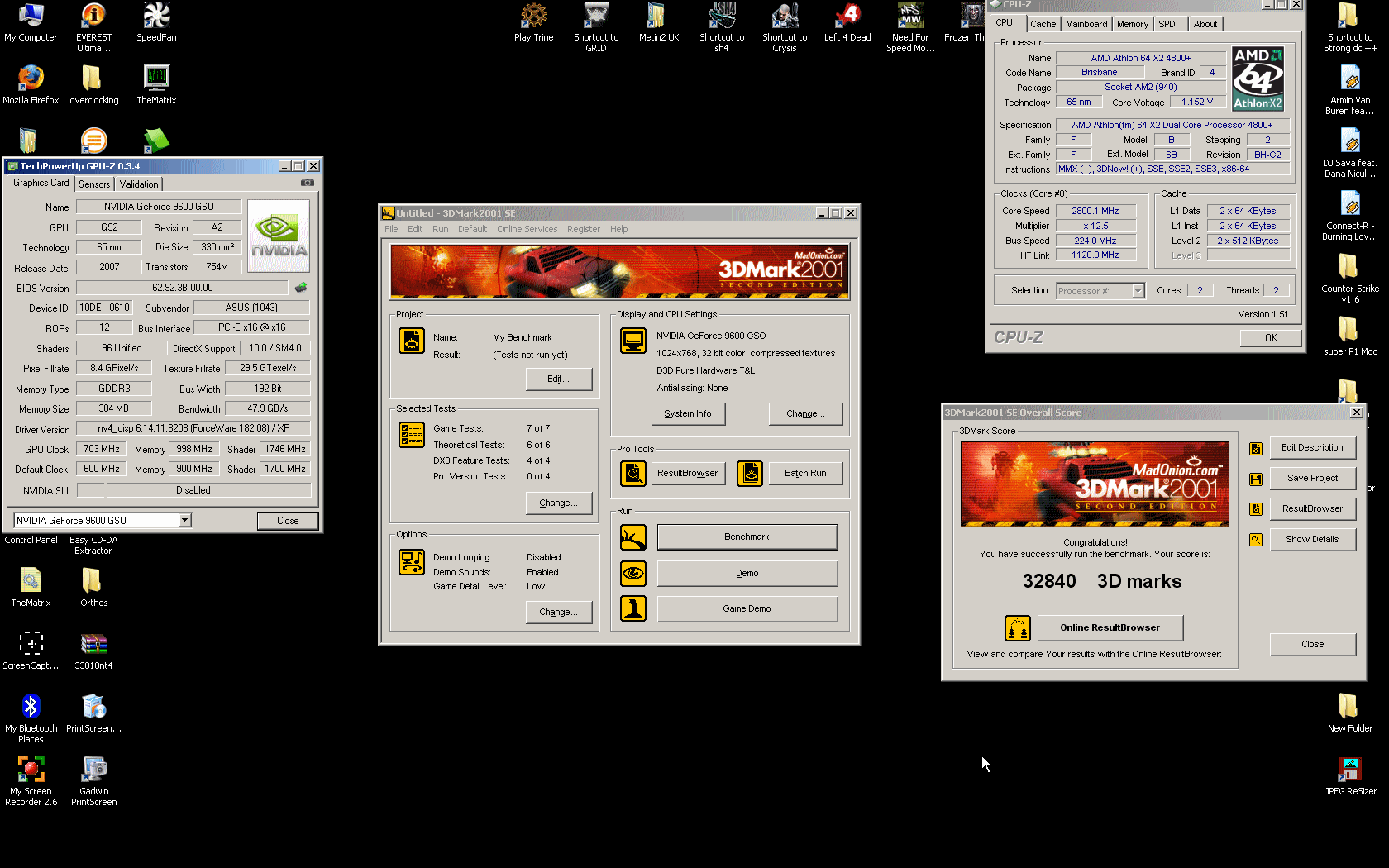The image size is (1389, 868).
Task: Open the Help menu in 3DMark2001
Action: (619, 229)
